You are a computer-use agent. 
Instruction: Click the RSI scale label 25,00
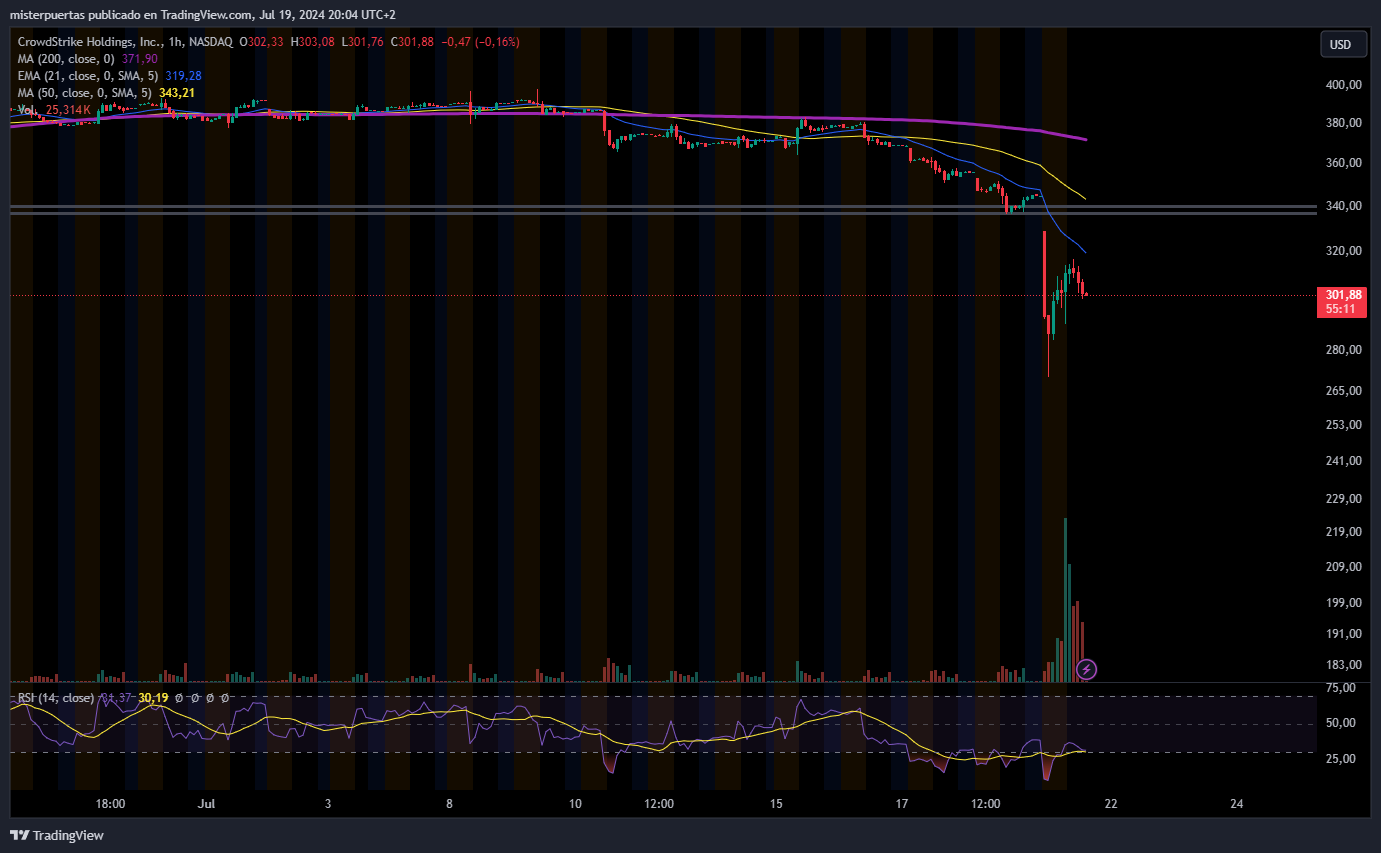[x=1341, y=758]
